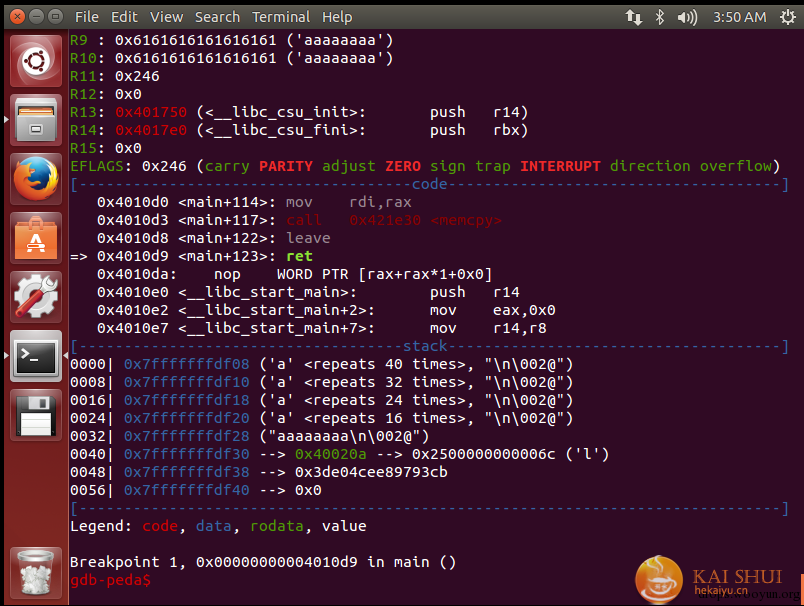
Task: Open the Search menu
Action: point(217,17)
